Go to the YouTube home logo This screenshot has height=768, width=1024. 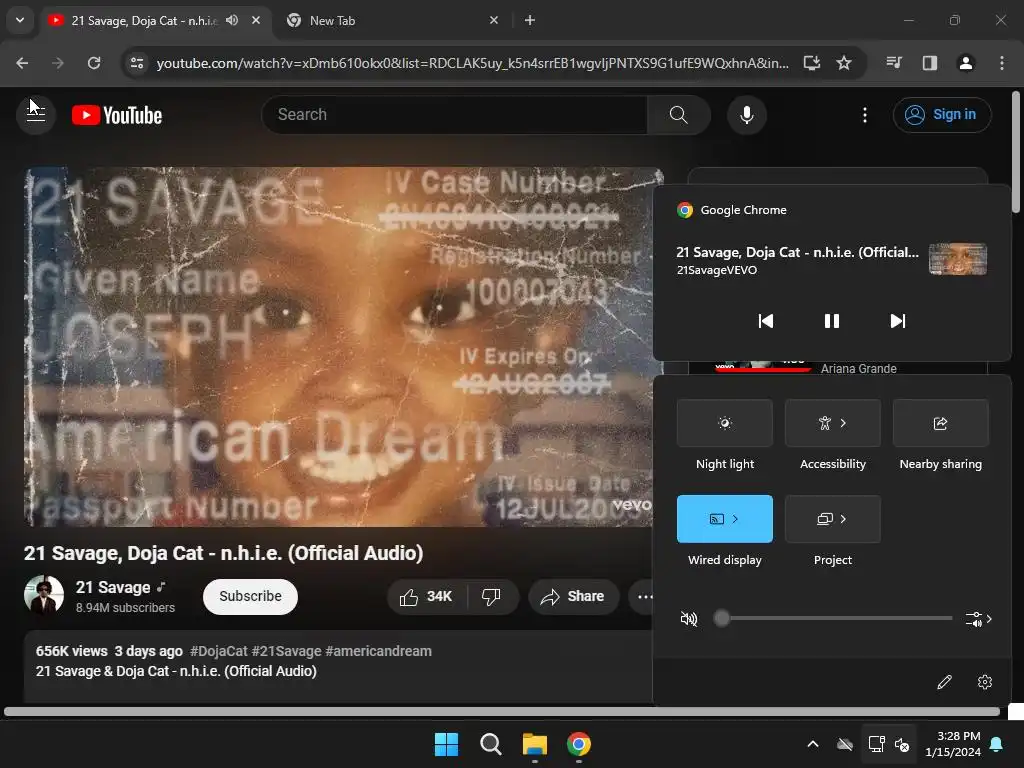click(117, 115)
